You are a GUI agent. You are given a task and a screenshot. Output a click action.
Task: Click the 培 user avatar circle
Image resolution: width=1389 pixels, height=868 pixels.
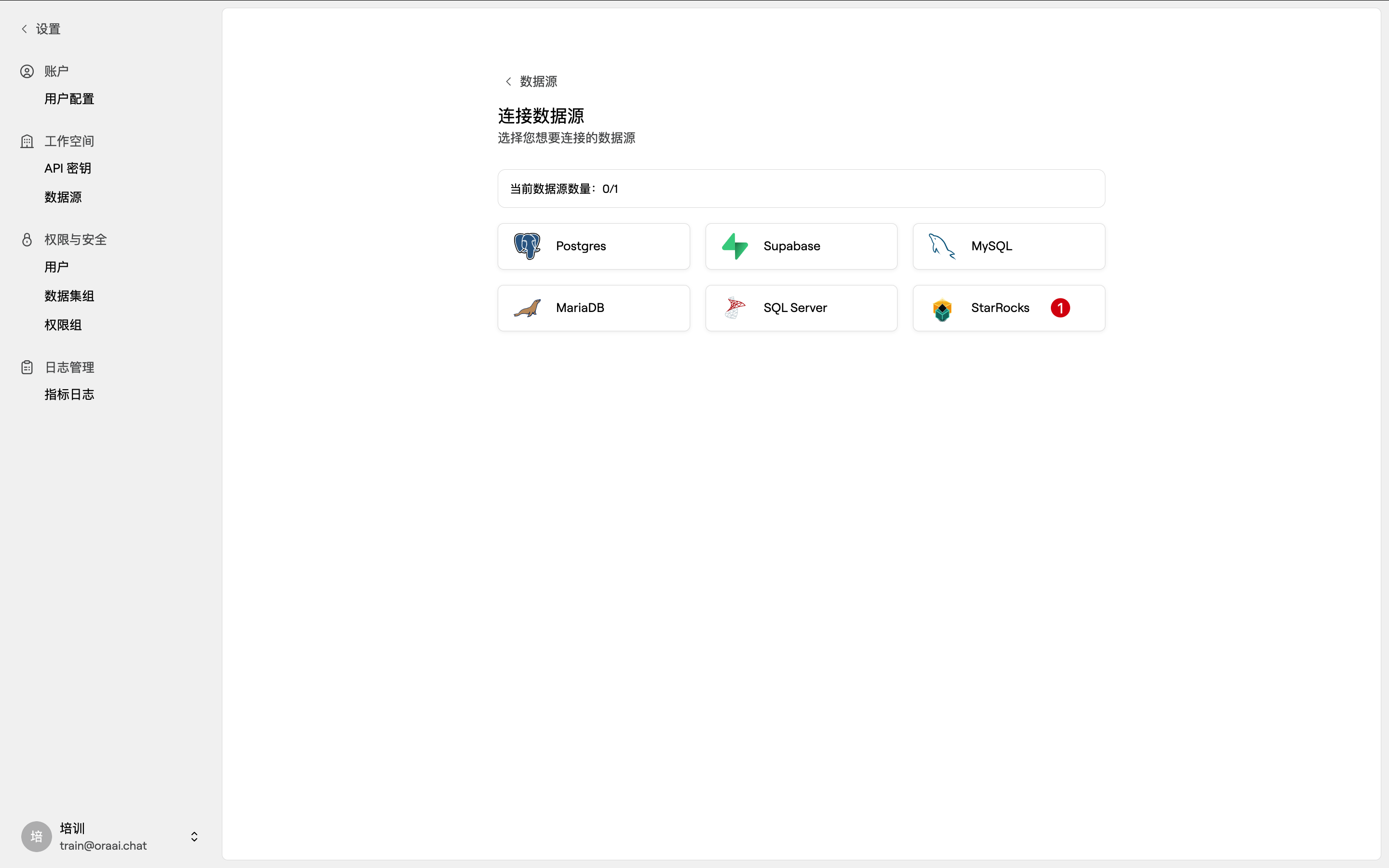(36, 837)
